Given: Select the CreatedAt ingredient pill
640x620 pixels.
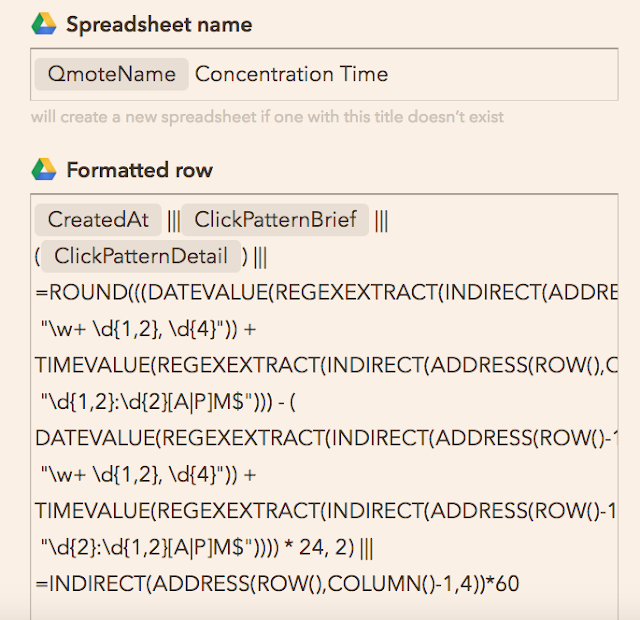Looking at the screenshot, I should point(98,220).
